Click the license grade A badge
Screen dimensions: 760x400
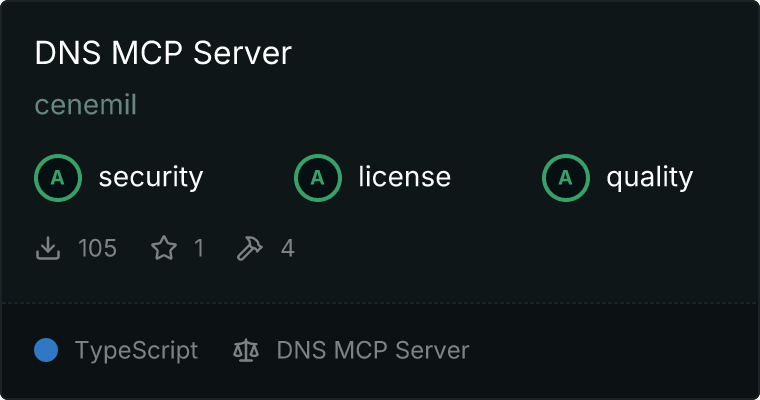318,178
